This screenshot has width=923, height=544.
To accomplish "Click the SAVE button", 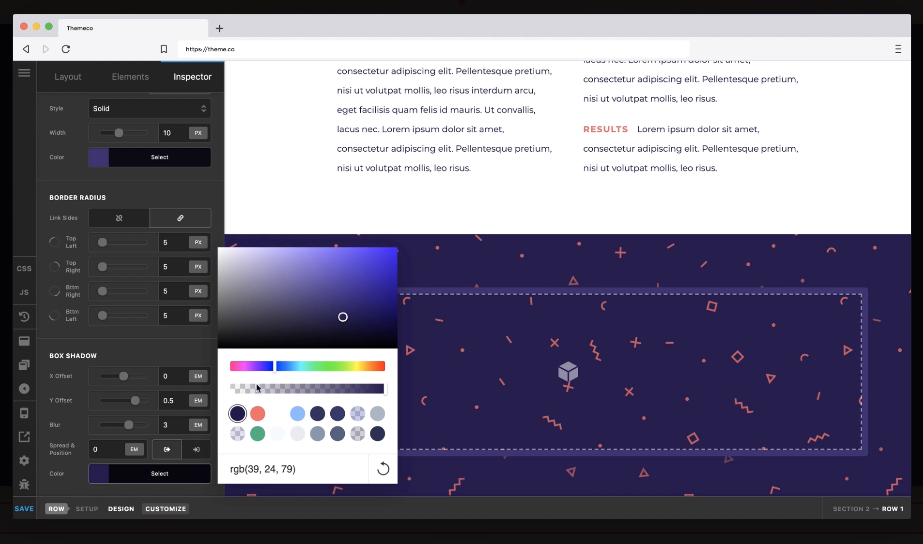I will 24,509.
